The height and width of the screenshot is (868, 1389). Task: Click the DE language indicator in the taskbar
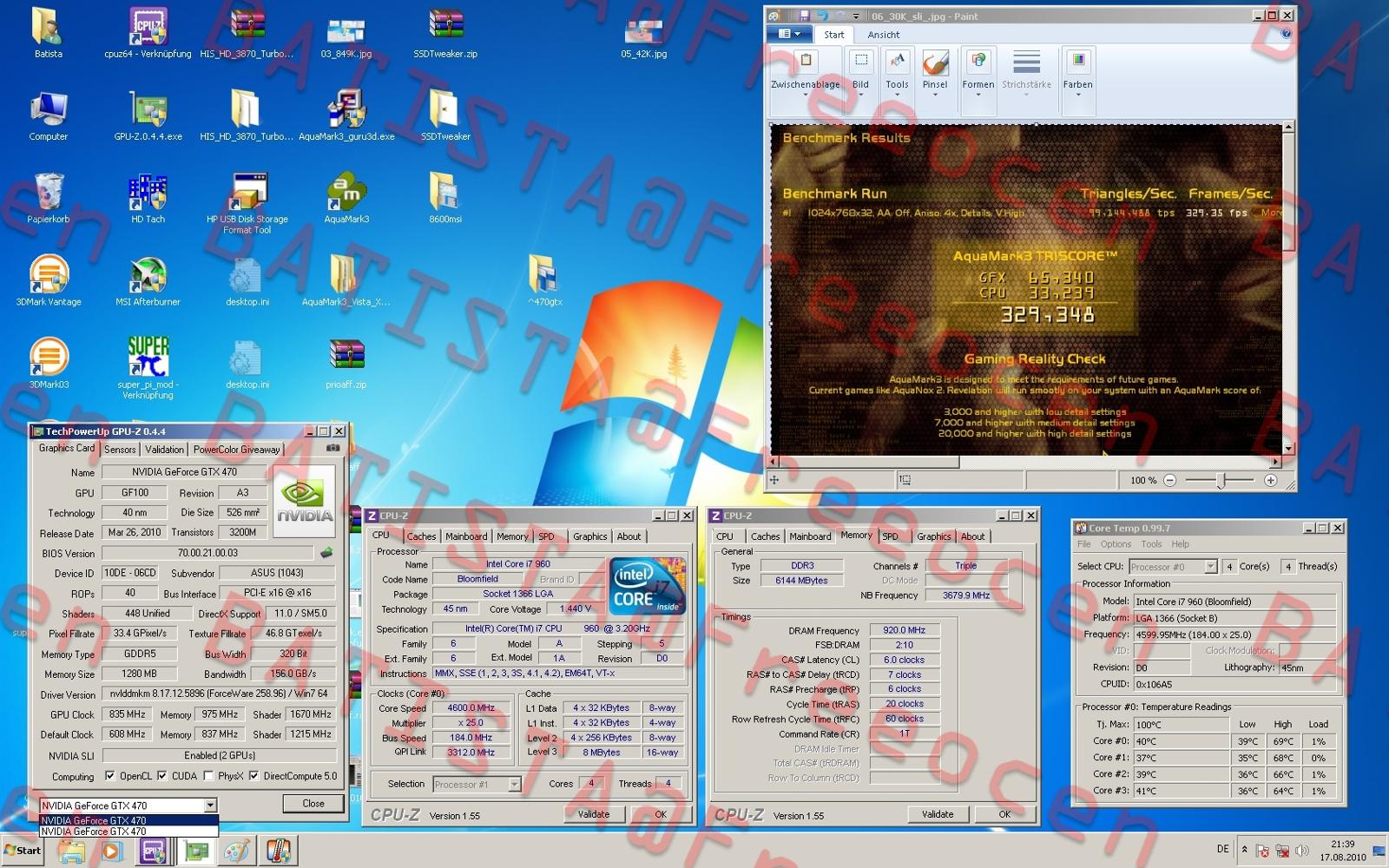pyautogui.click(x=1222, y=850)
